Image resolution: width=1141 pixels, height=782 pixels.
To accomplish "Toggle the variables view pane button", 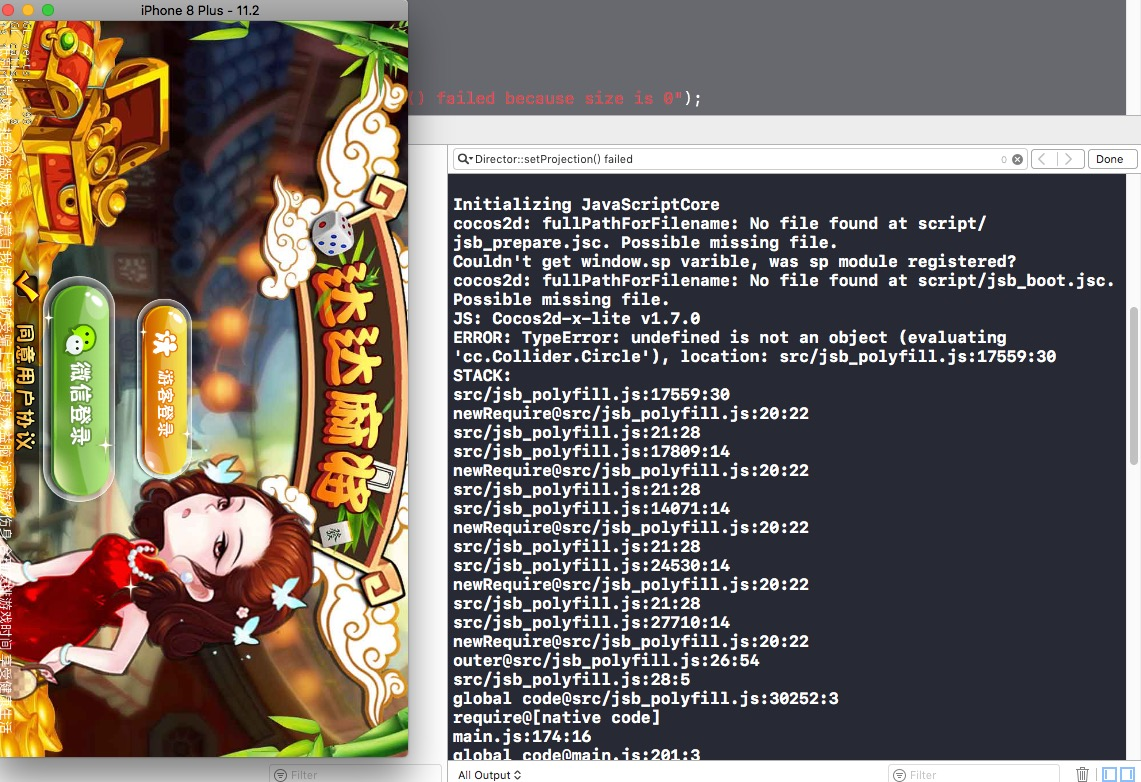I will (x=1110, y=775).
